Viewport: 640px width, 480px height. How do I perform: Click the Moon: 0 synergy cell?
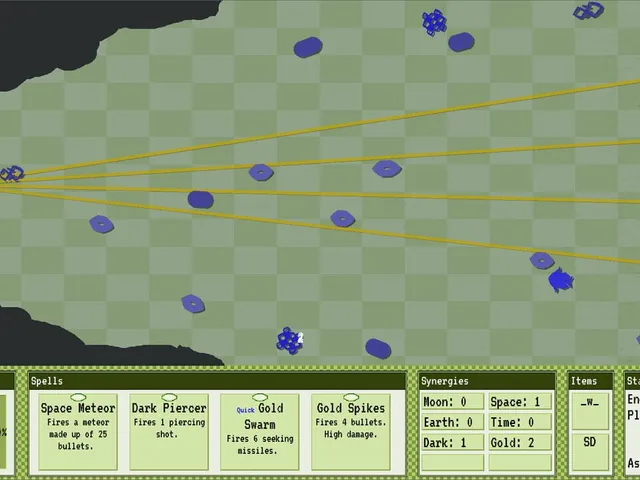[x=452, y=402]
